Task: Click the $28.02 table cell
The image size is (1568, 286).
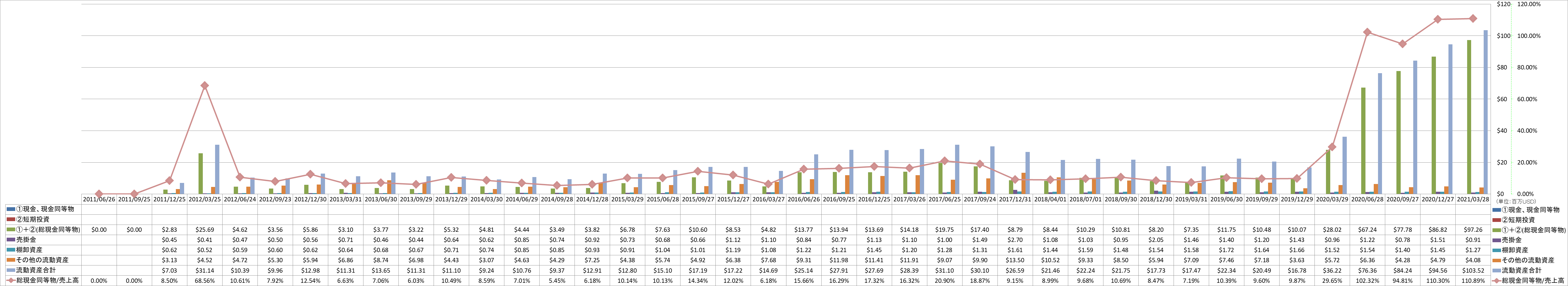Action: tap(1332, 230)
